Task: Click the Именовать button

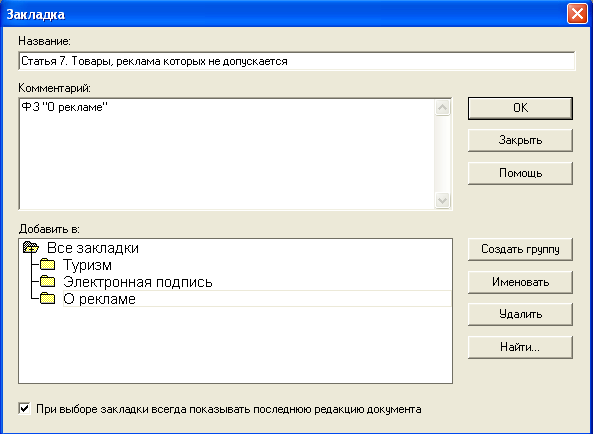Action: (x=520, y=282)
